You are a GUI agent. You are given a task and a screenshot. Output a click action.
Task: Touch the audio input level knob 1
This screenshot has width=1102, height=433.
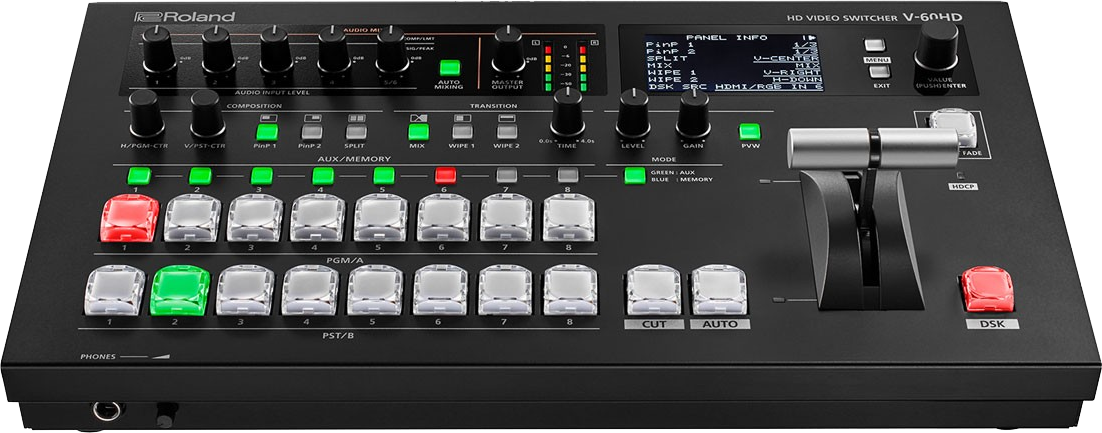pos(160,50)
